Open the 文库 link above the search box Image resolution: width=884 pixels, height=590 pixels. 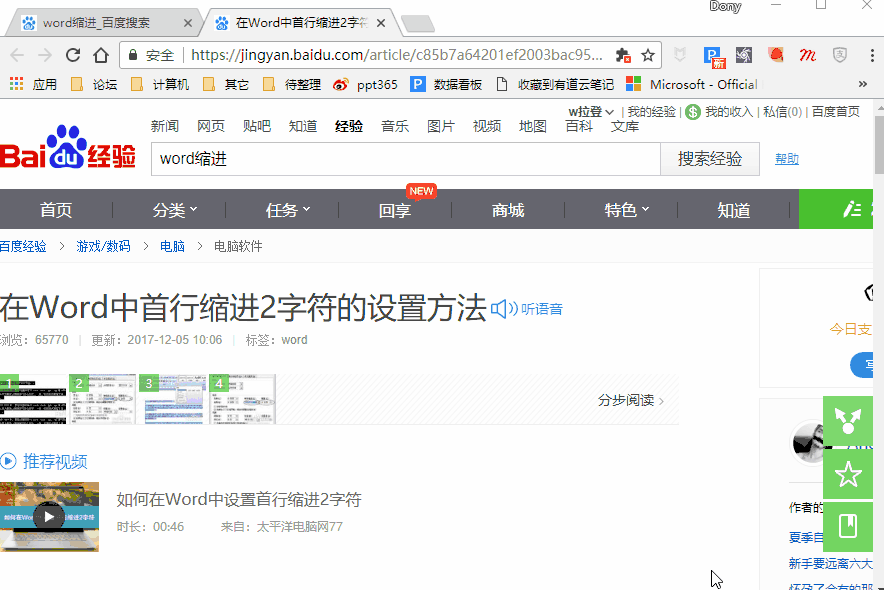[x=625, y=126]
